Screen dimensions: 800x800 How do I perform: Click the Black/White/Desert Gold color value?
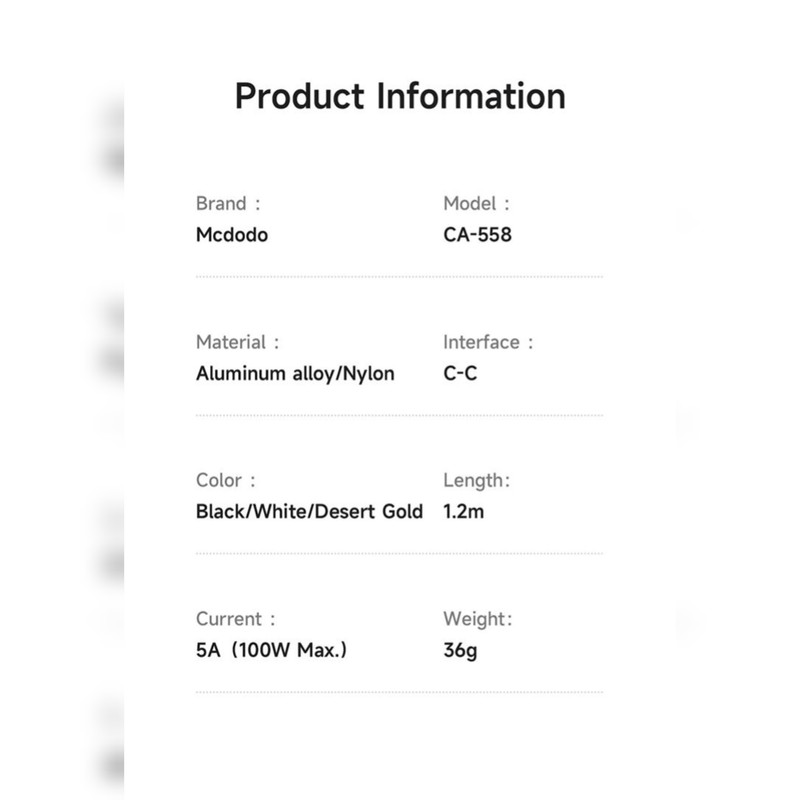point(309,512)
